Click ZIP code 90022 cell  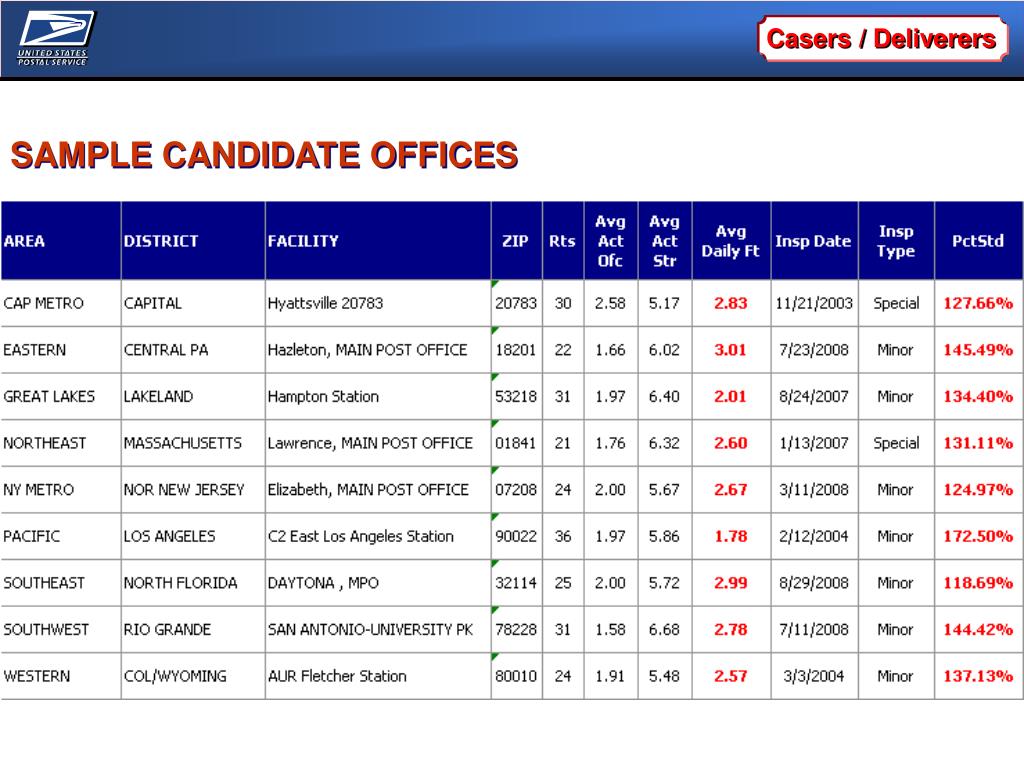pyautogui.click(x=516, y=536)
